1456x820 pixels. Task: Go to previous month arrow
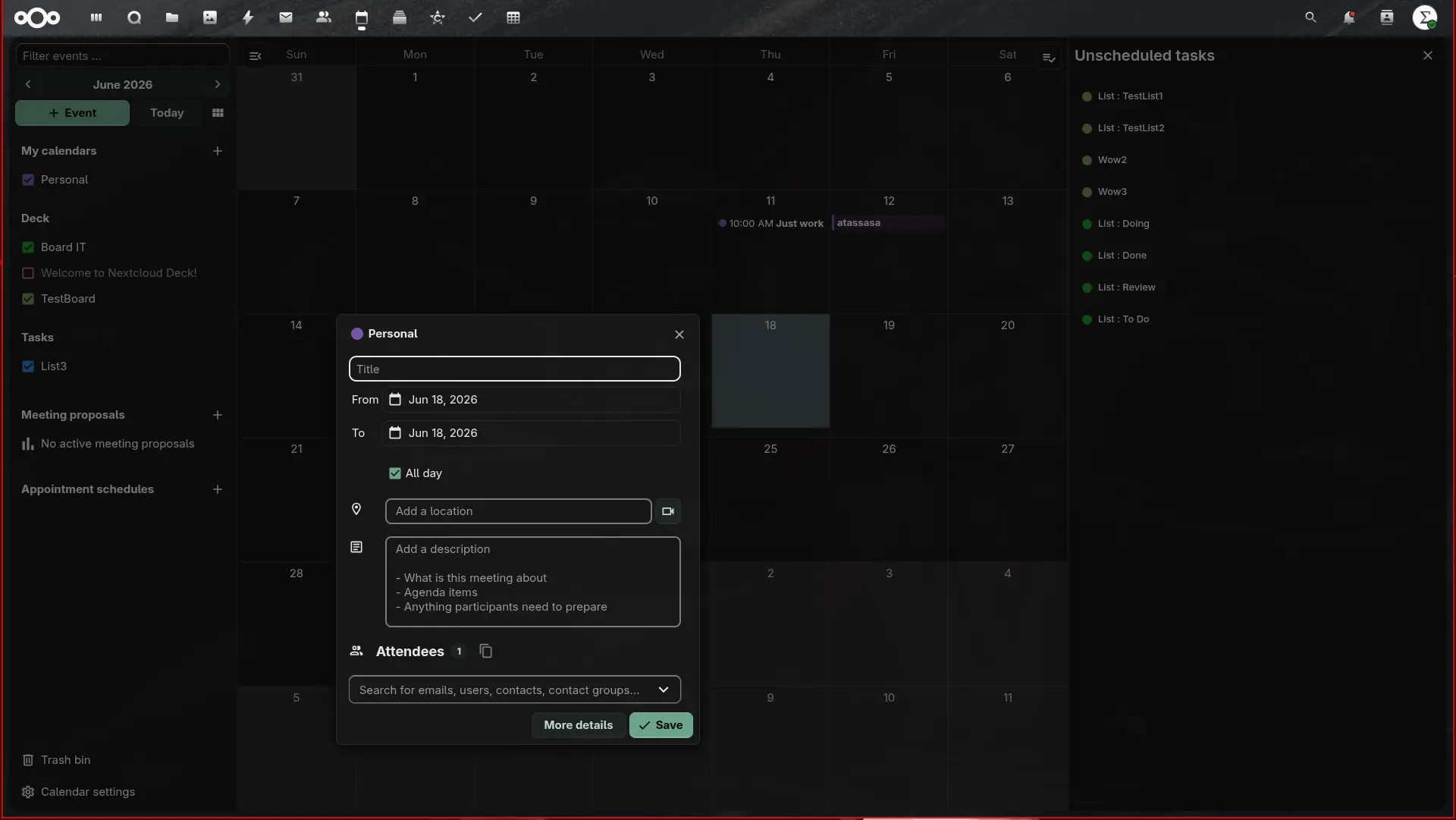point(28,84)
